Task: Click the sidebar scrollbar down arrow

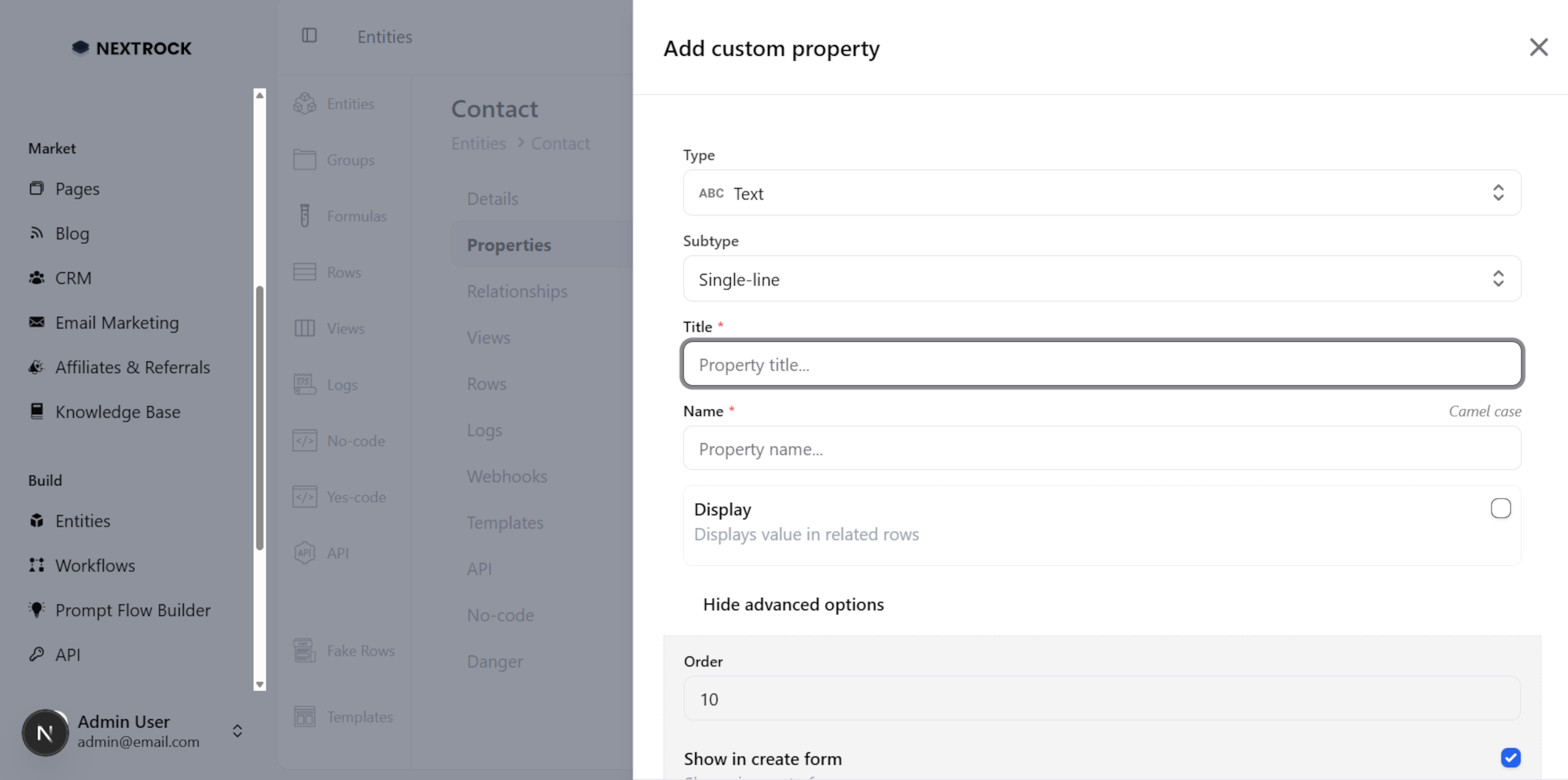Action: click(x=260, y=684)
